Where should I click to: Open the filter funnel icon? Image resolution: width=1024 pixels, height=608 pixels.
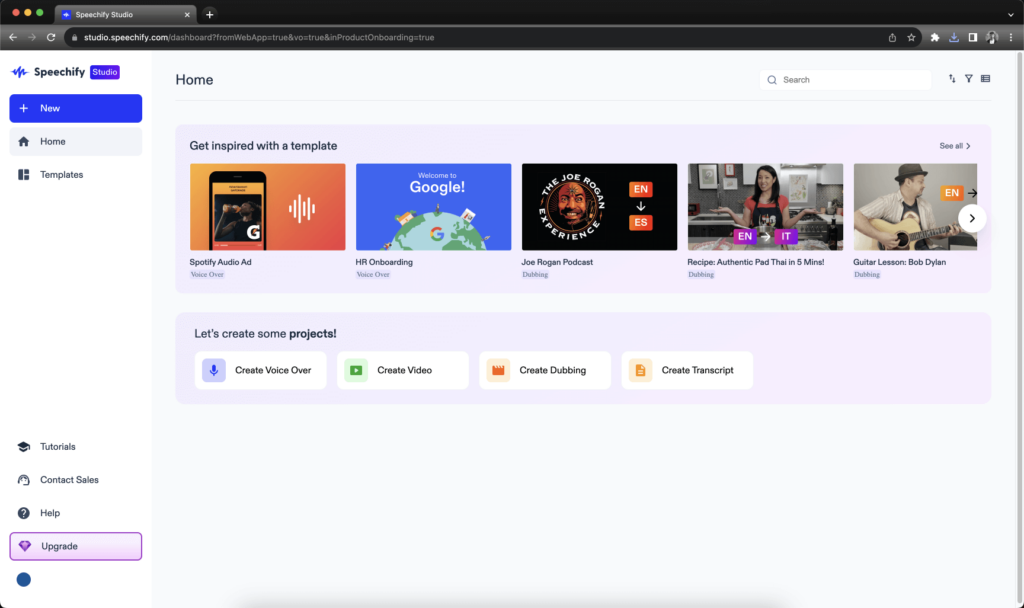pos(969,79)
